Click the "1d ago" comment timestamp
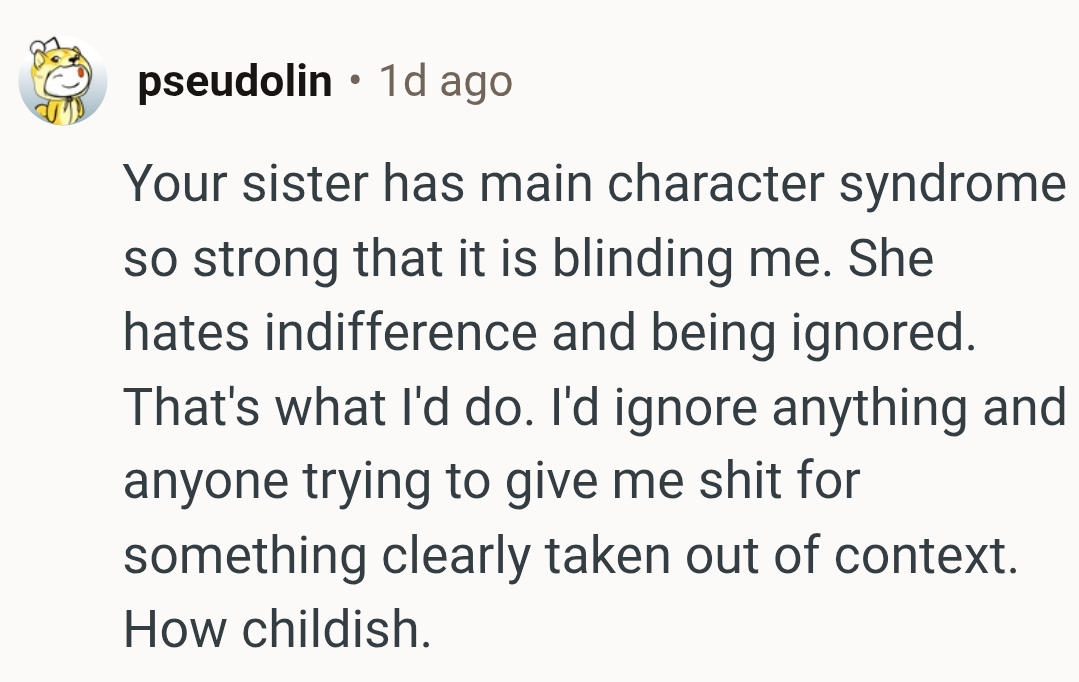Viewport: 1079px width, 682px height. (445, 82)
